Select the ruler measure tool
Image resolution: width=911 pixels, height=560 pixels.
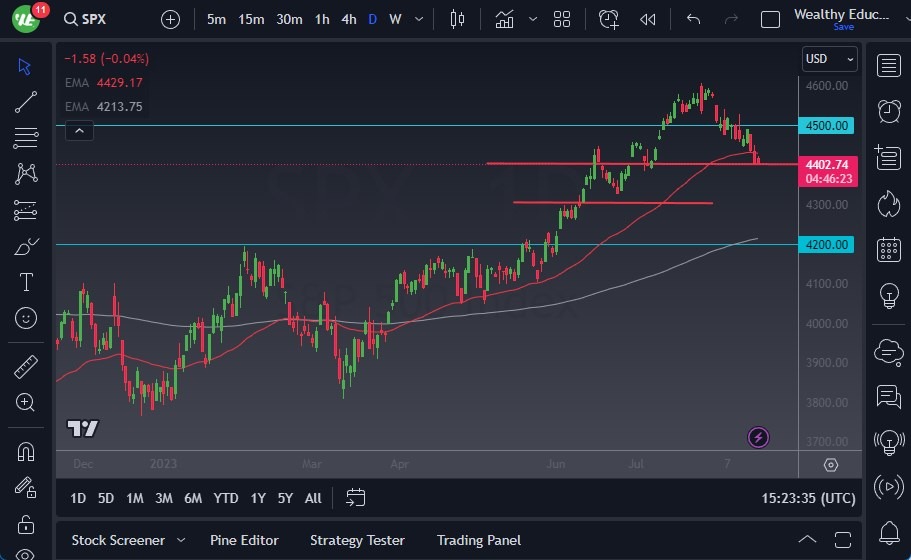26,367
